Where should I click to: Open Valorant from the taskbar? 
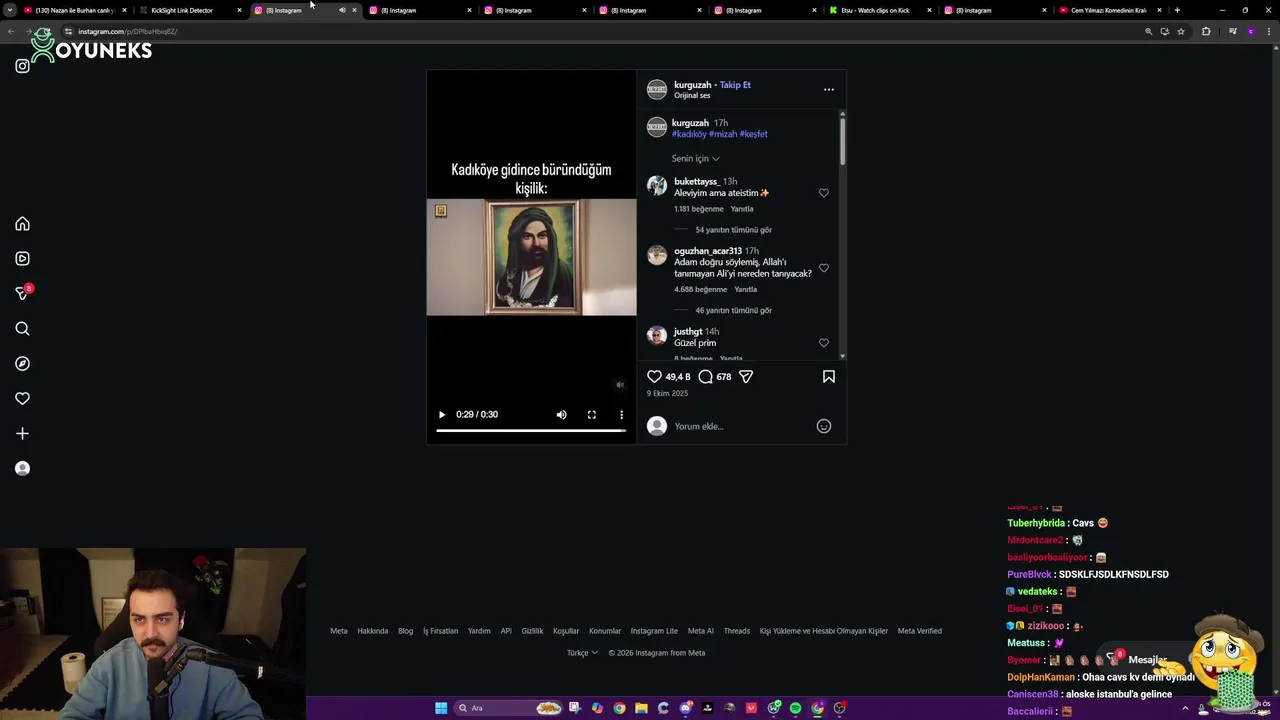pos(751,708)
